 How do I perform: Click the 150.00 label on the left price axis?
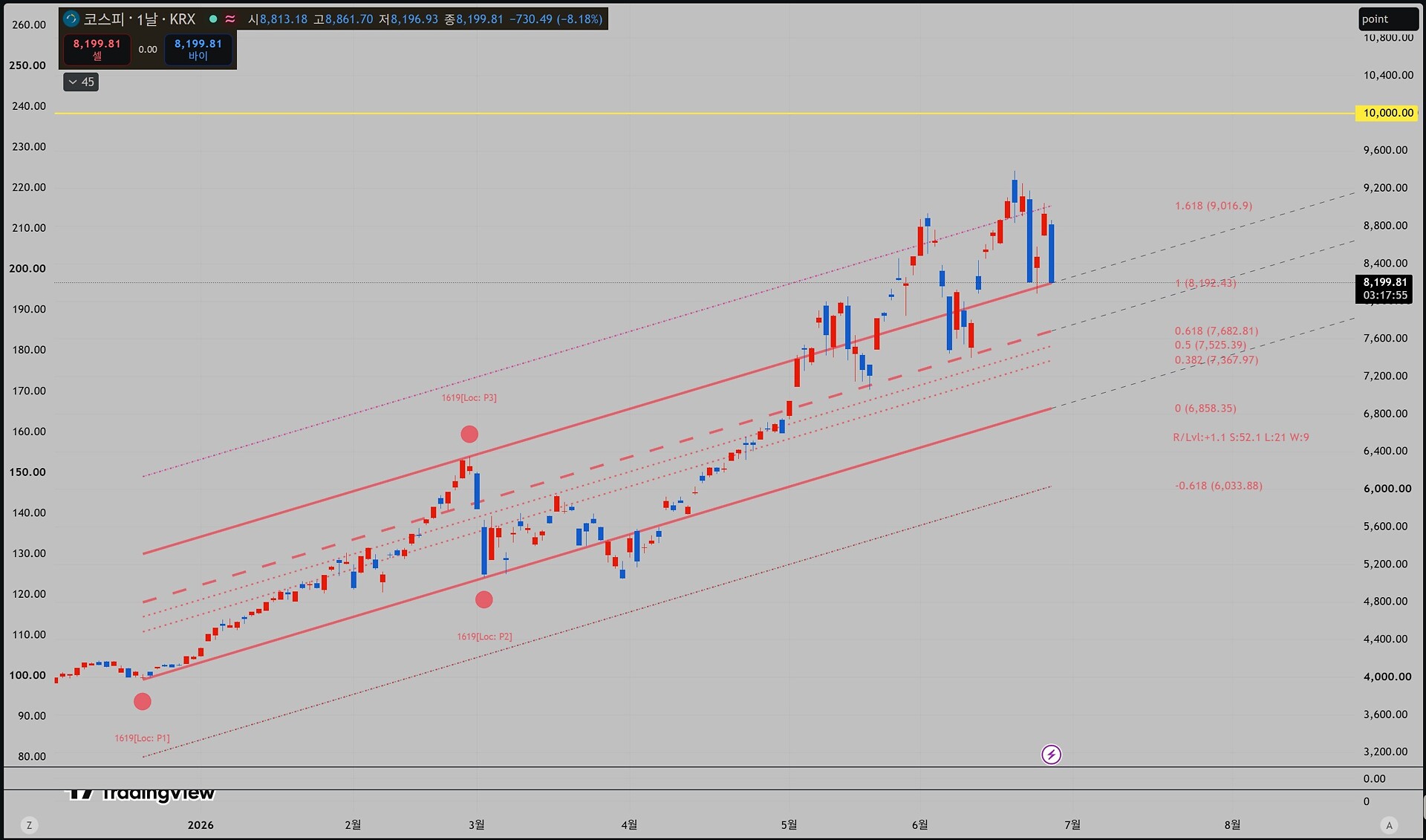point(27,472)
